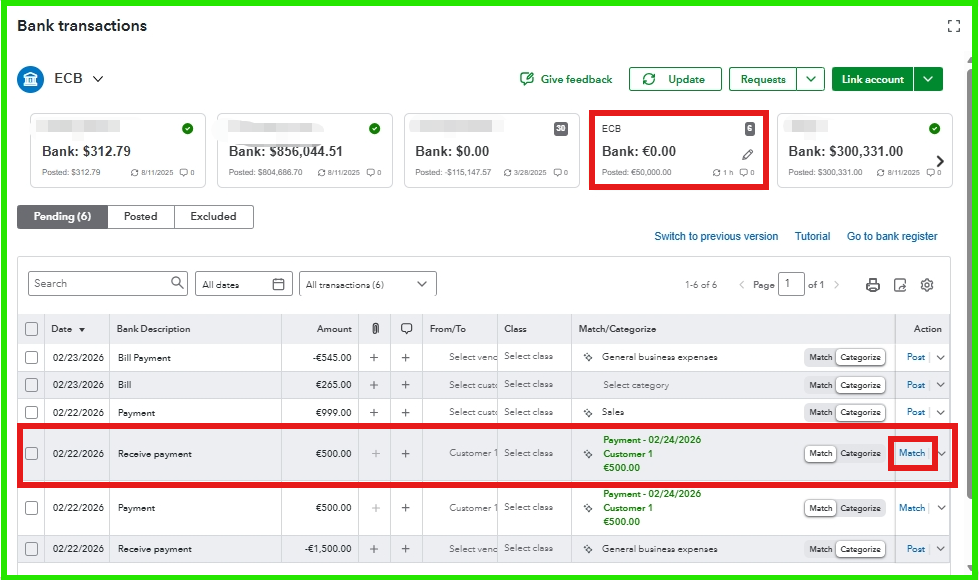The image size is (979, 580).
Task: Click the print icon above the table
Action: 872,285
